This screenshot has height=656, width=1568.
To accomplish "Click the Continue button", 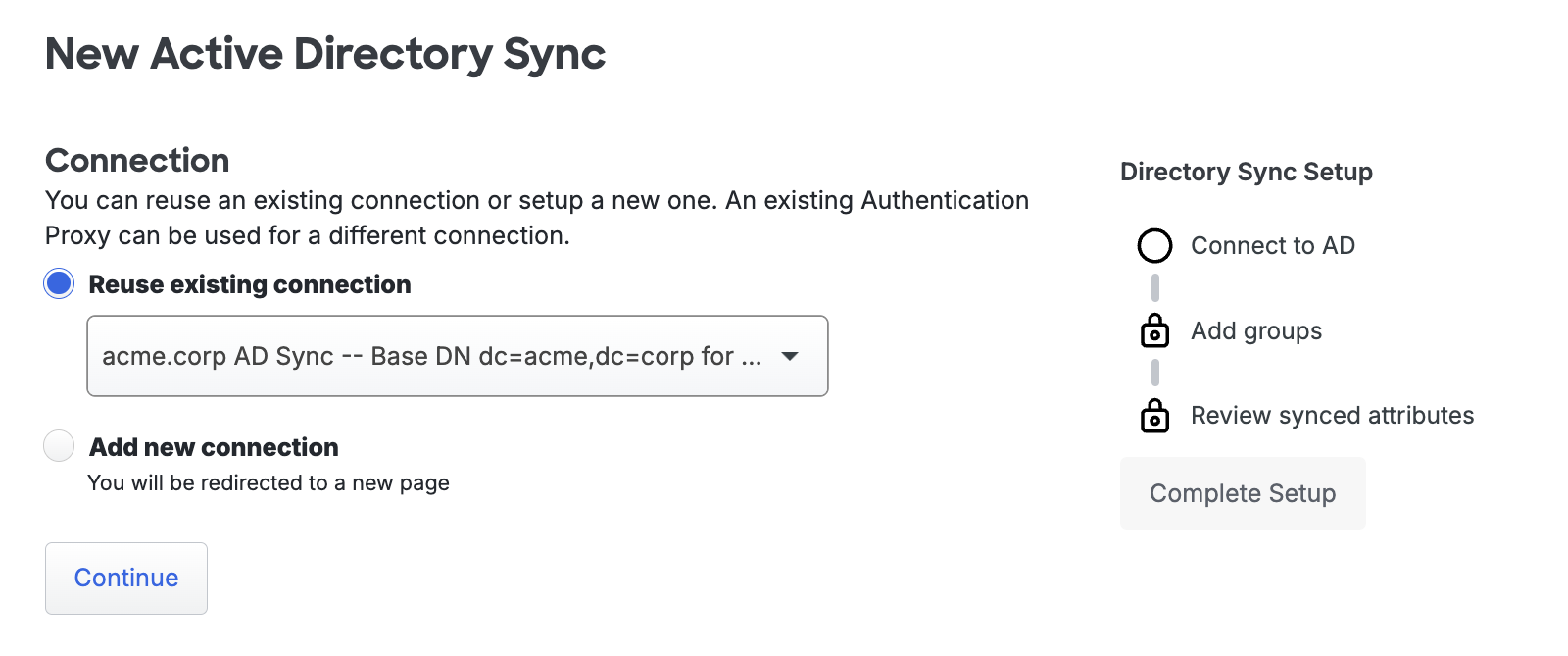I will pyautogui.click(x=125, y=579).
